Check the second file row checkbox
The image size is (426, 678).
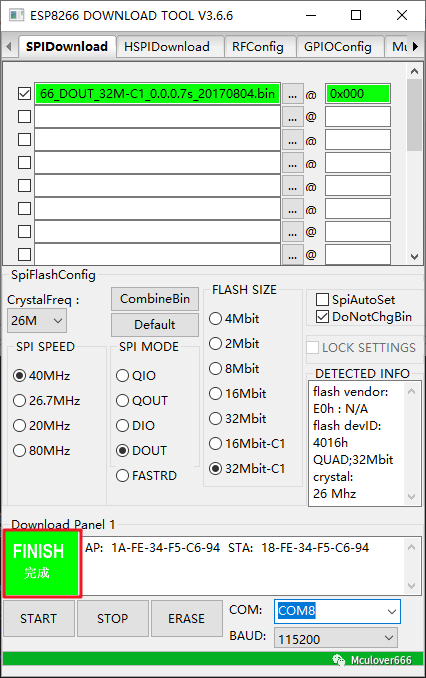[24, 116]
